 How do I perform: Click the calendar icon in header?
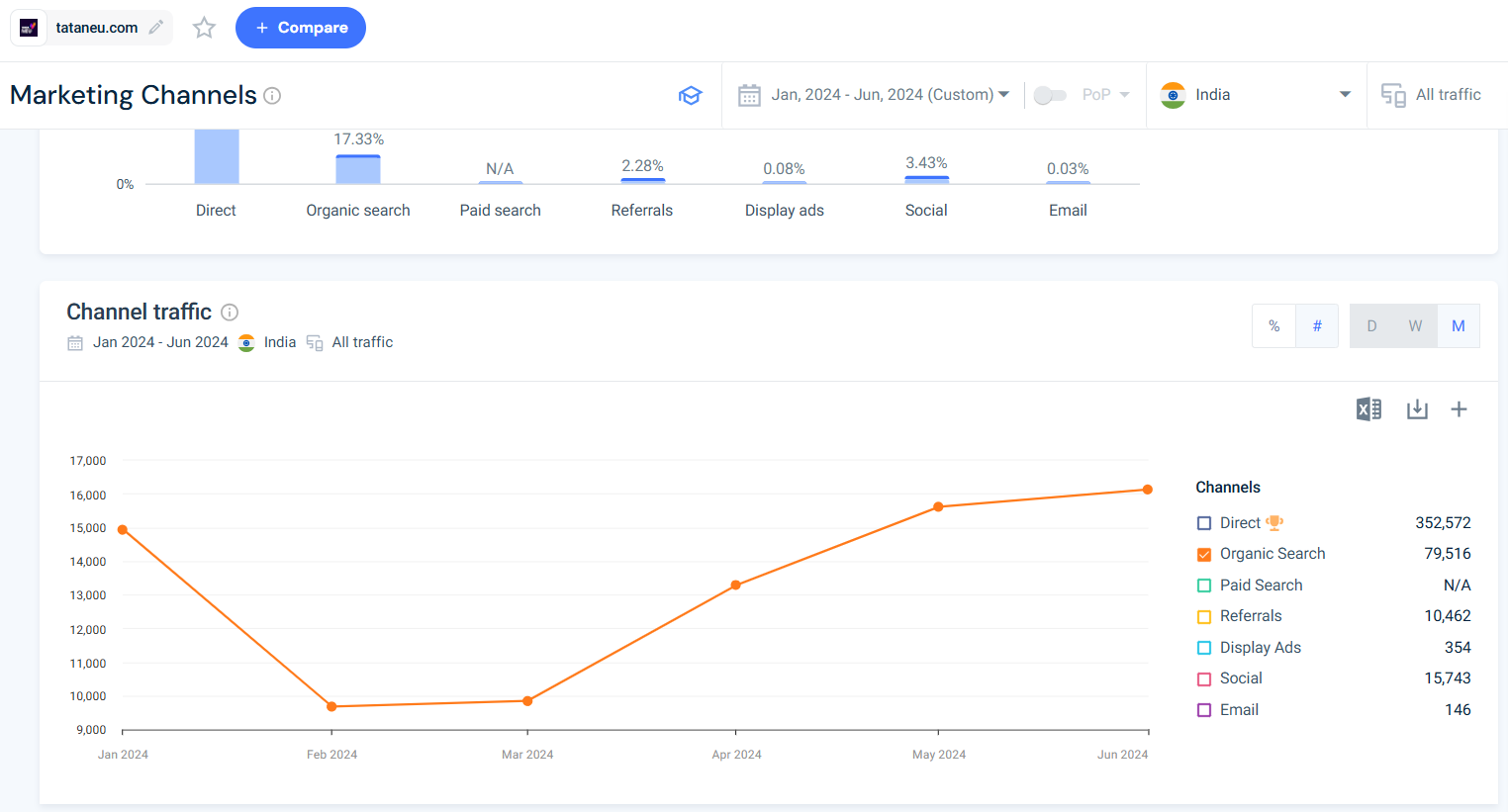point(750,95)
